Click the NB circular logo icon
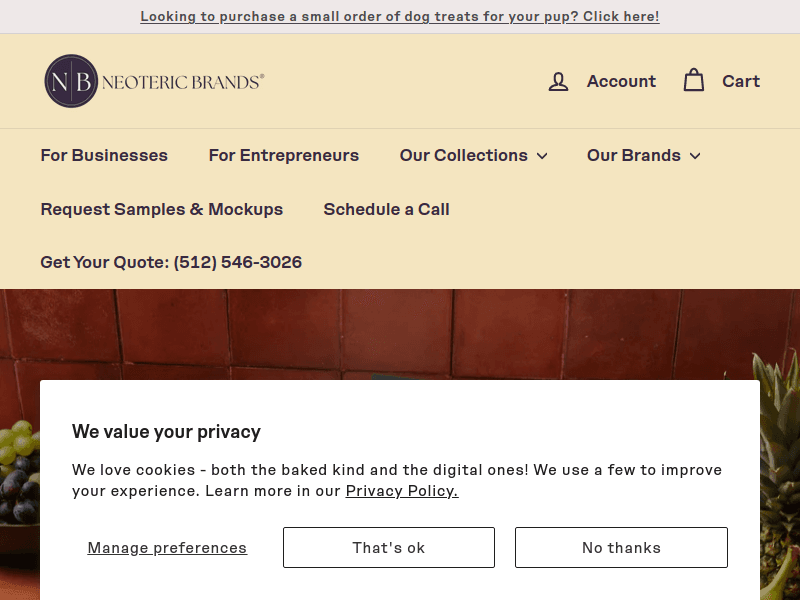 71,81
